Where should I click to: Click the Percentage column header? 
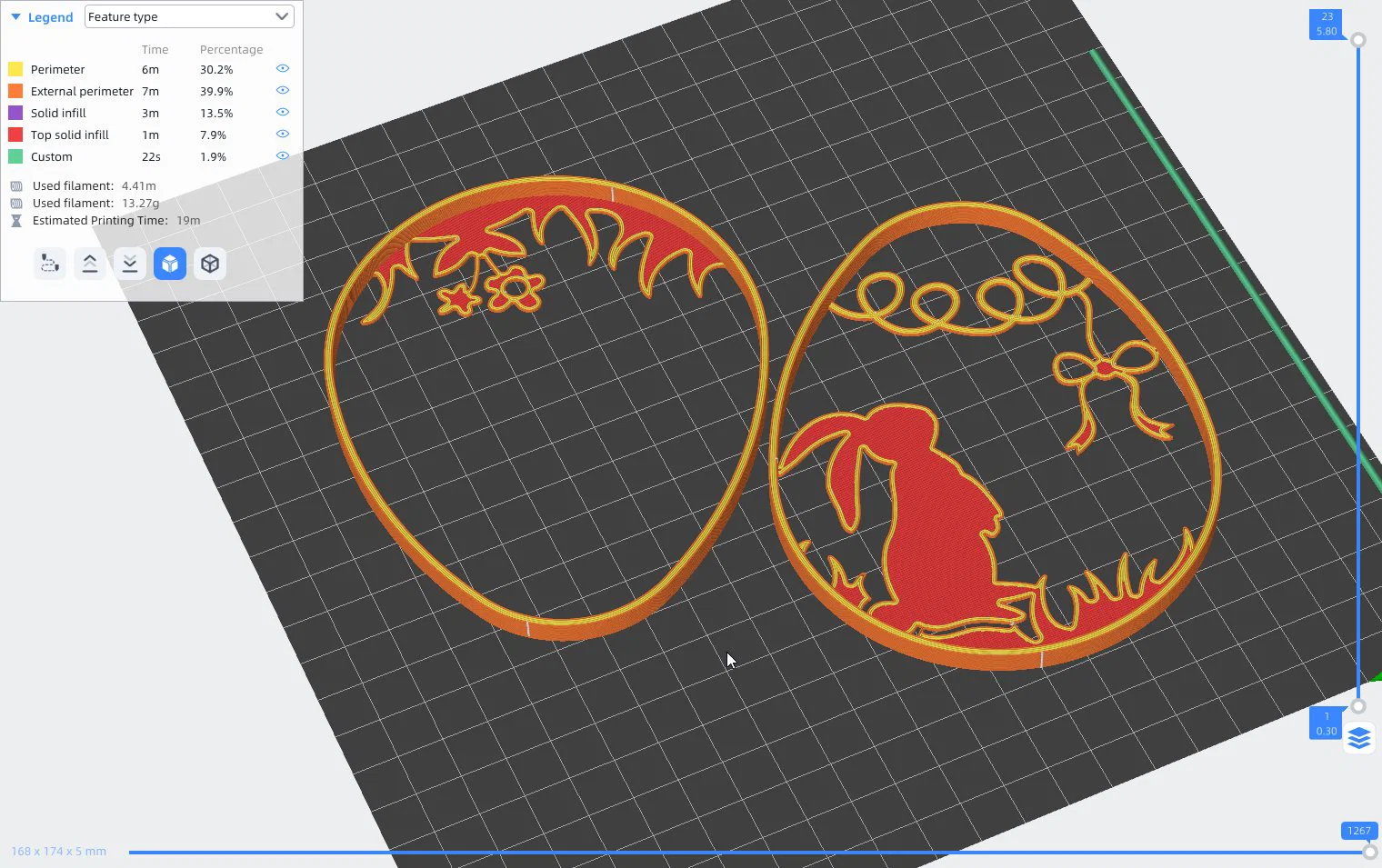(231, 50)
